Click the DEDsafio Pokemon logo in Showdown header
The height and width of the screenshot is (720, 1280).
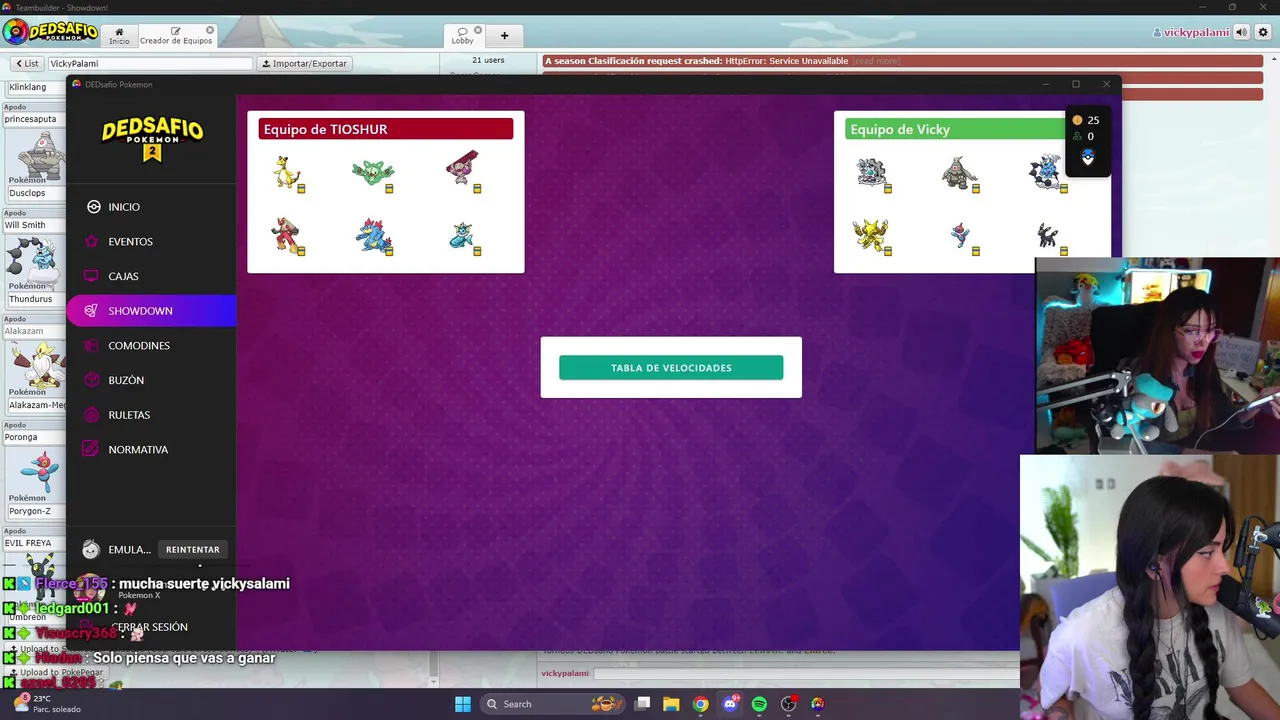[x=50, y=32]
